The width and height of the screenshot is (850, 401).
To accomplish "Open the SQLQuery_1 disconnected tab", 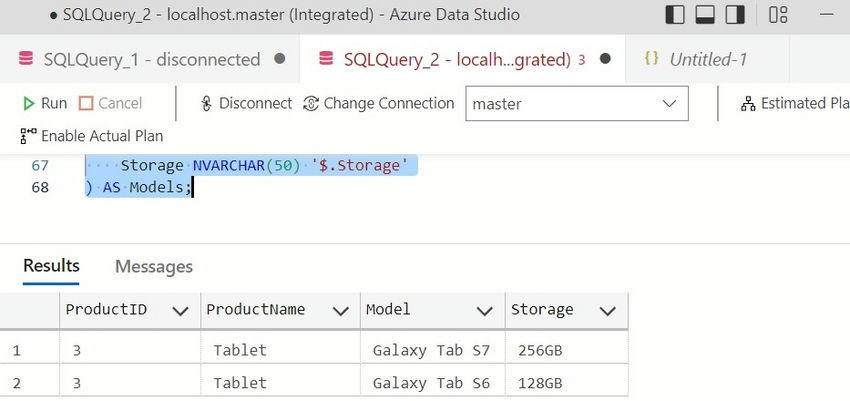I will pyautogui.click(x=153, y=59).
